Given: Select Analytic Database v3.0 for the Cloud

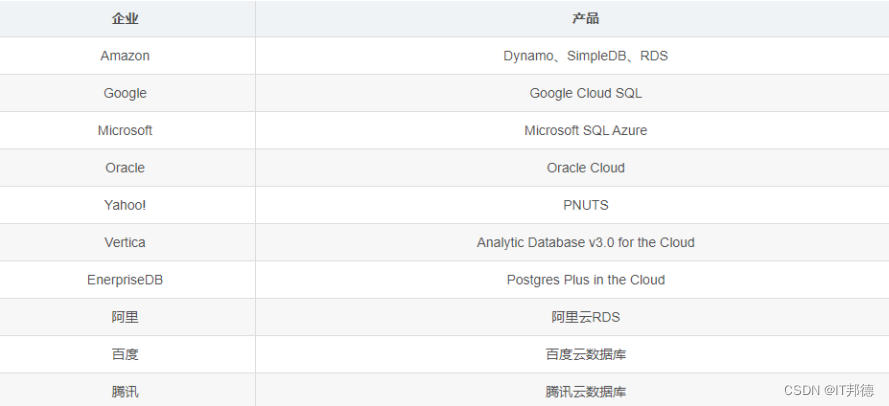Looking at the screenshot, I should 585,242.
